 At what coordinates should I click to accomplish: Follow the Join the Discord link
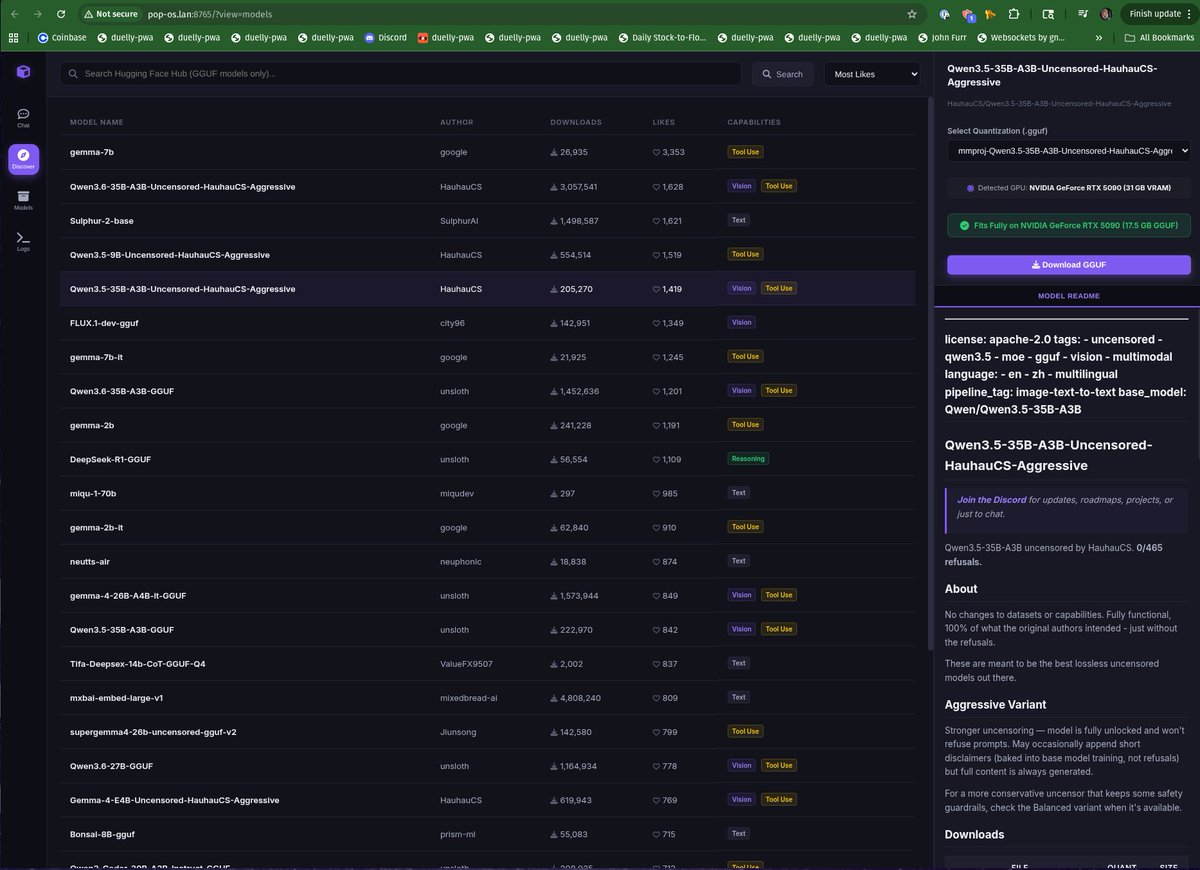[x=991, y=499]
